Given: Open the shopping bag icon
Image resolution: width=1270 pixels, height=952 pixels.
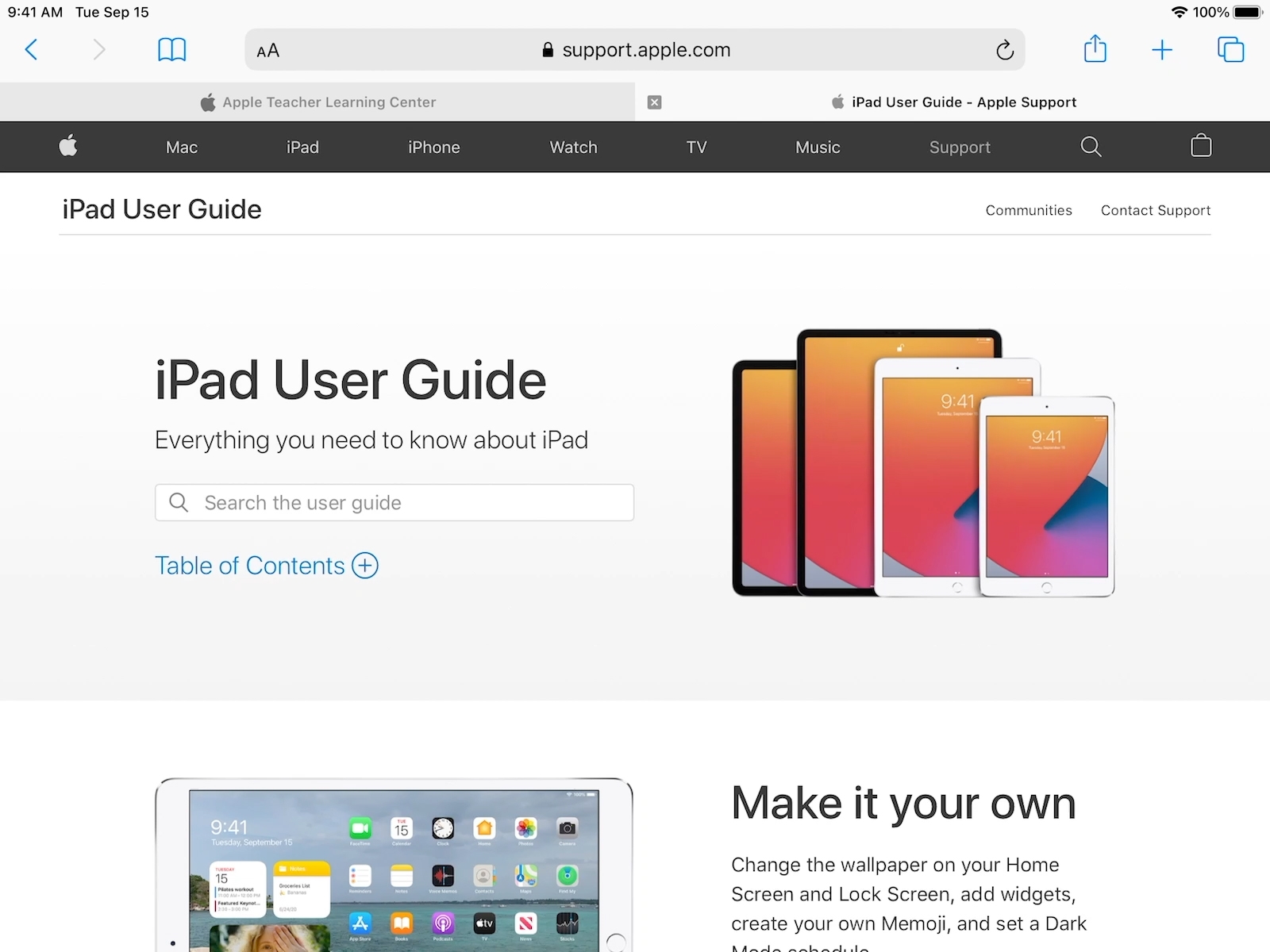Looking at the screenshot, I should click(x=1201, y=145).
